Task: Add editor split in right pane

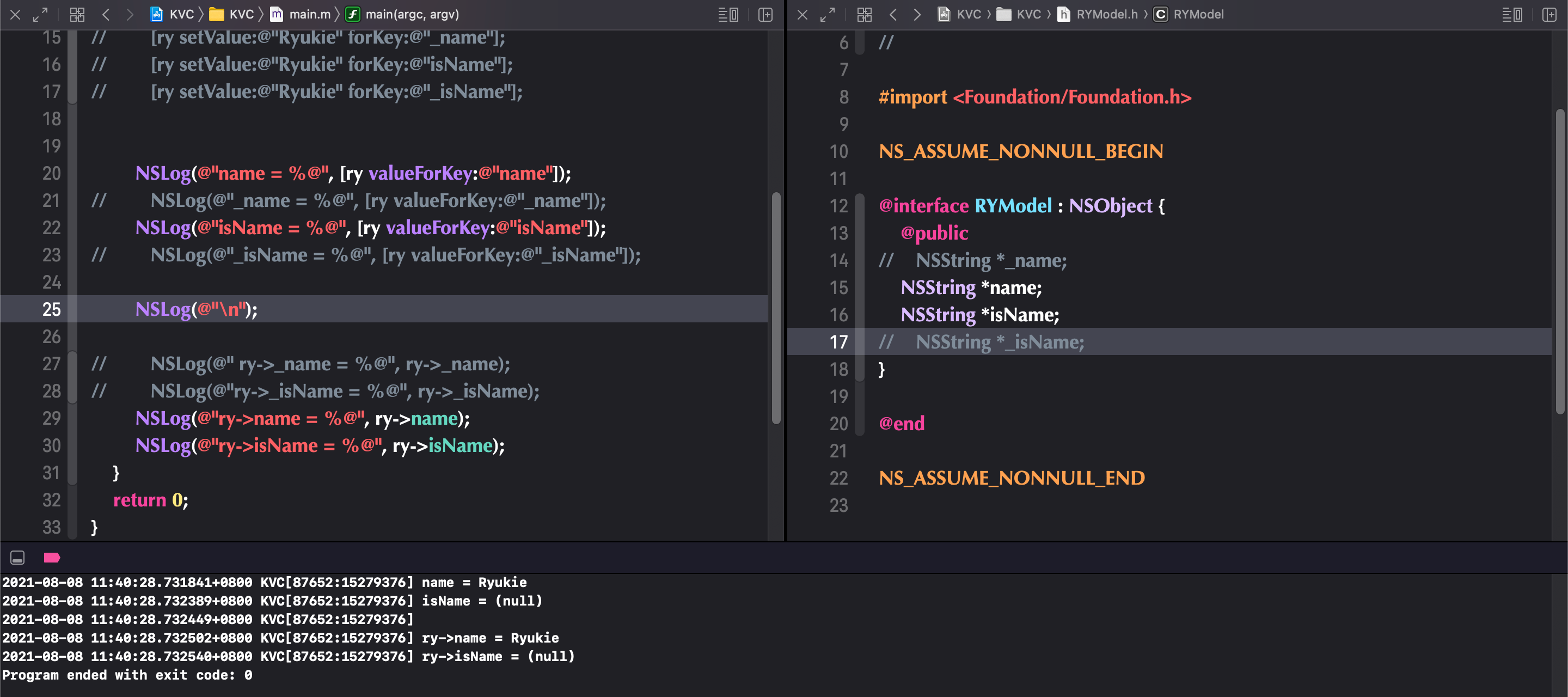Action: click(1549, 15)
